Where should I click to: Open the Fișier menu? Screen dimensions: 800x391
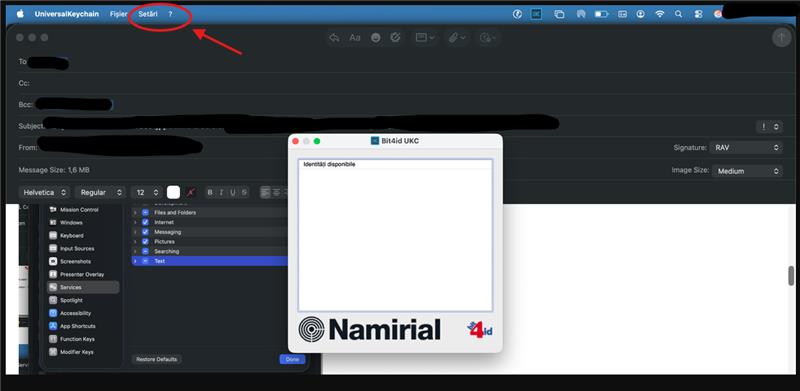coord(118,14)
